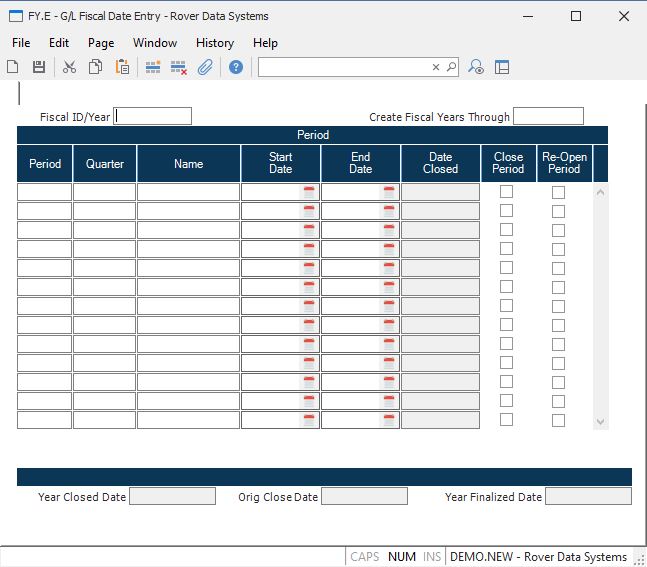Click the Copy icon in toolbar
The image size is (647, 567).
95,67
